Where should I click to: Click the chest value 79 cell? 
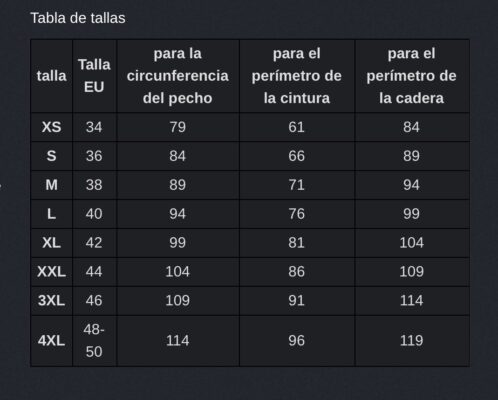178,127
